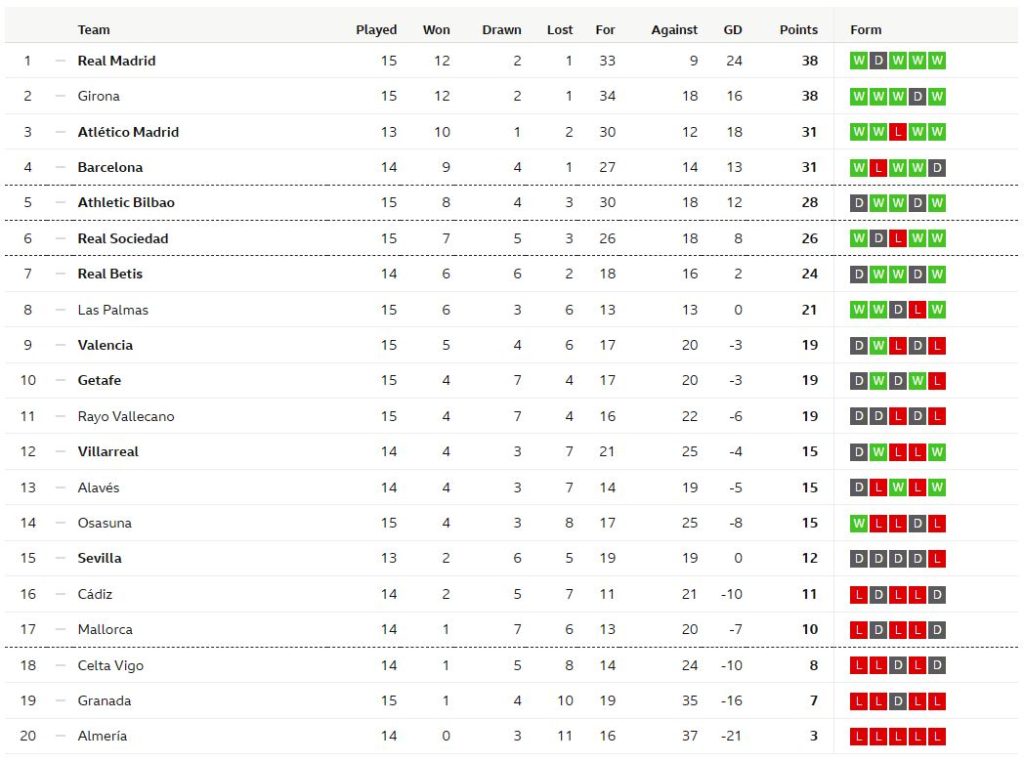Click the Points column header
1024x762 pixels.
pyautogui.click(x=798, y=30)
